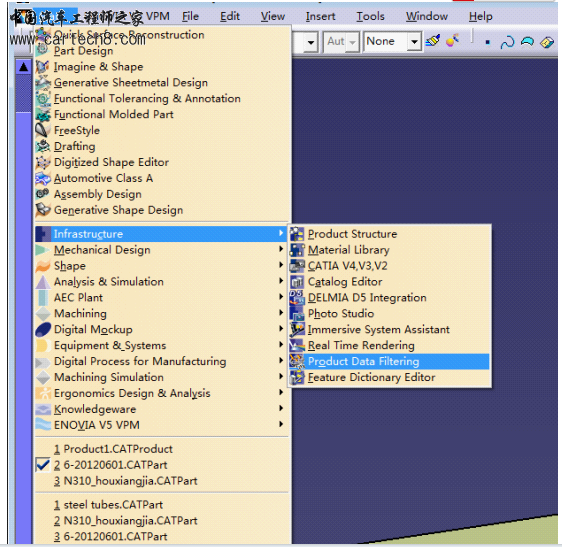Open Functional Tolerancing & Annotation workbench
The width and height of the screenshot is (562, 547).
(161, 99)
